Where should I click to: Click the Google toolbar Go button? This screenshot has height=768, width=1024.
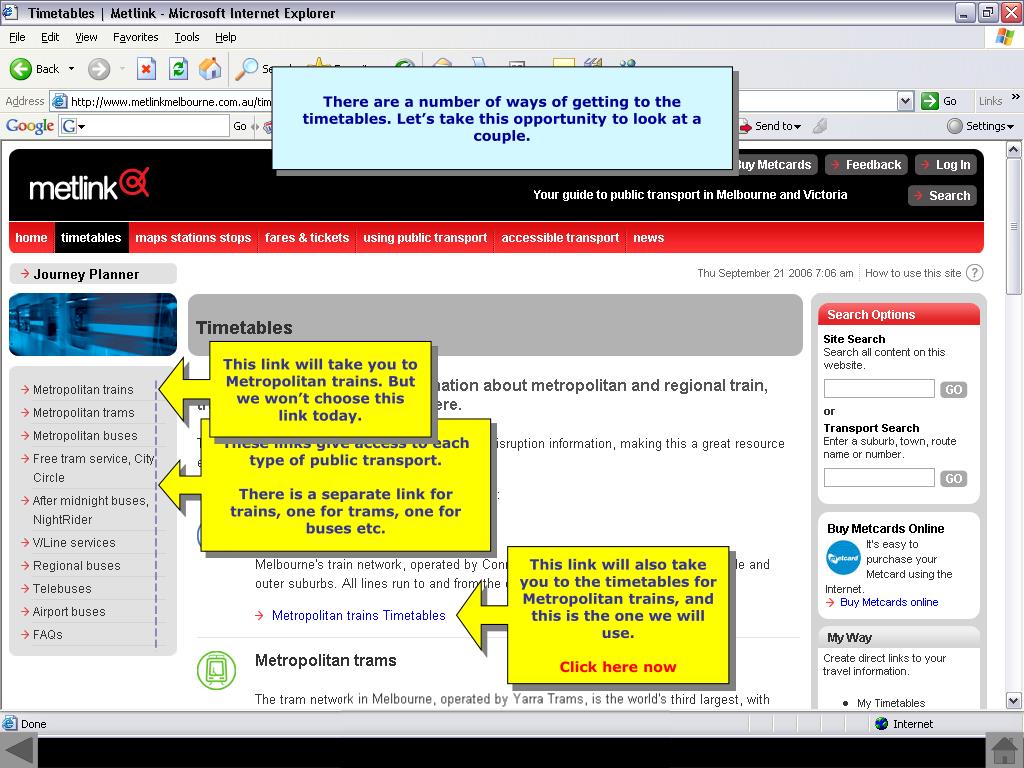point(240,126)
